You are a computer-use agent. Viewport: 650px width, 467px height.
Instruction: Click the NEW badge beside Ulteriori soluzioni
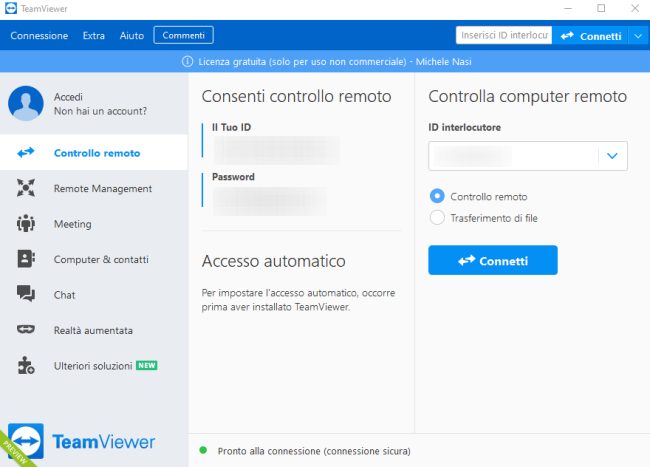[147, 365]
